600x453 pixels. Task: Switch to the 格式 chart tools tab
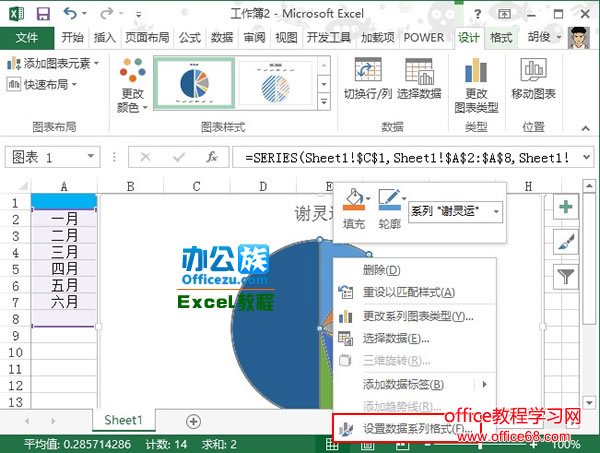click(501, 37)
